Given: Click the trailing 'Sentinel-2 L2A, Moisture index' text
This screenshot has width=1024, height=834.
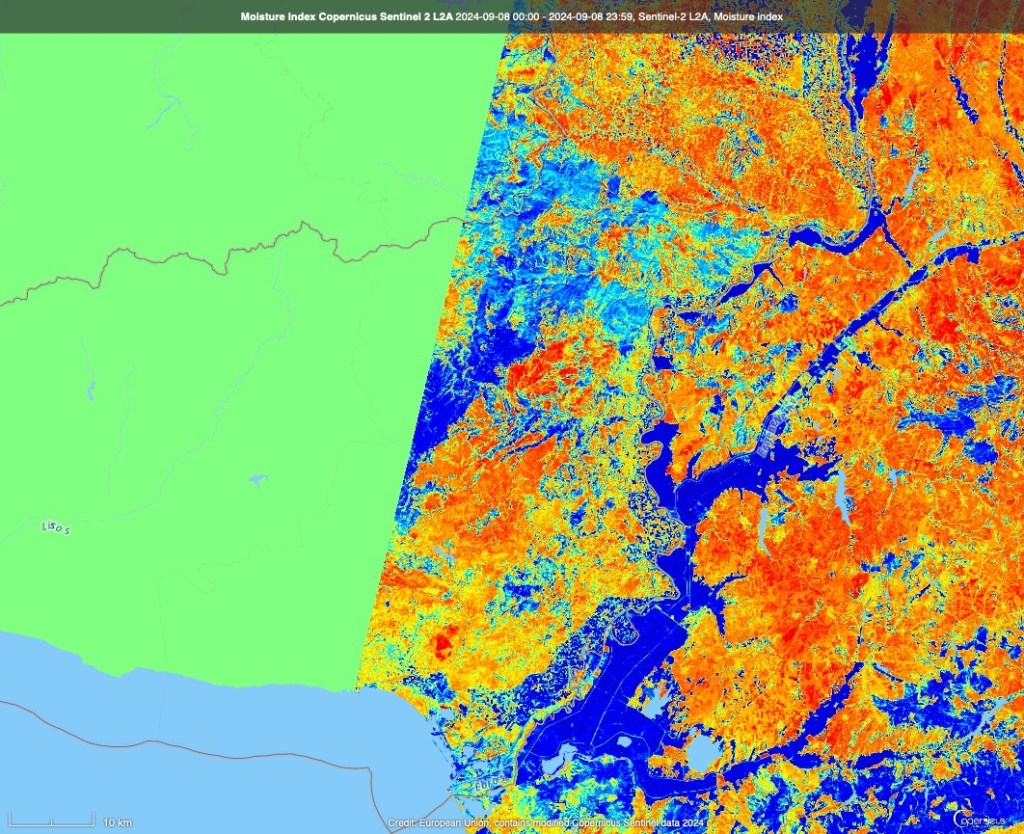Looking at the screenshot, I should 714,17.
